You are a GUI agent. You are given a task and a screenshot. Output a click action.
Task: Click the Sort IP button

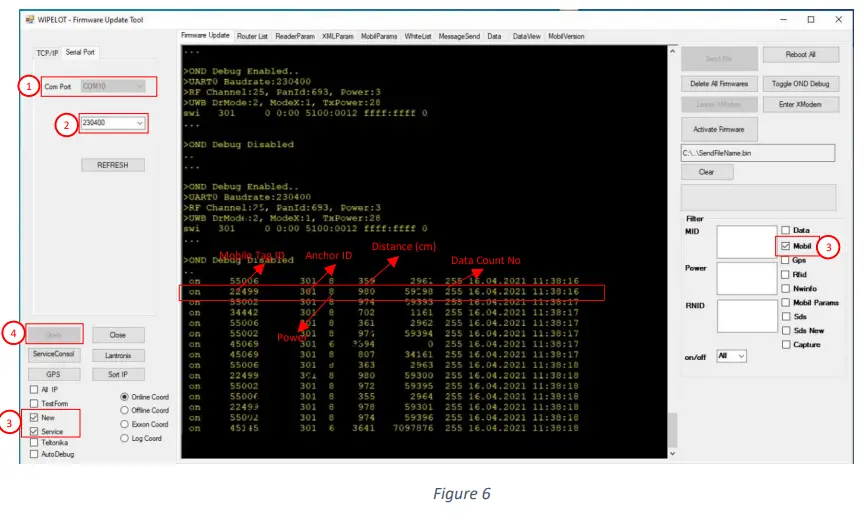coord(118,375)
